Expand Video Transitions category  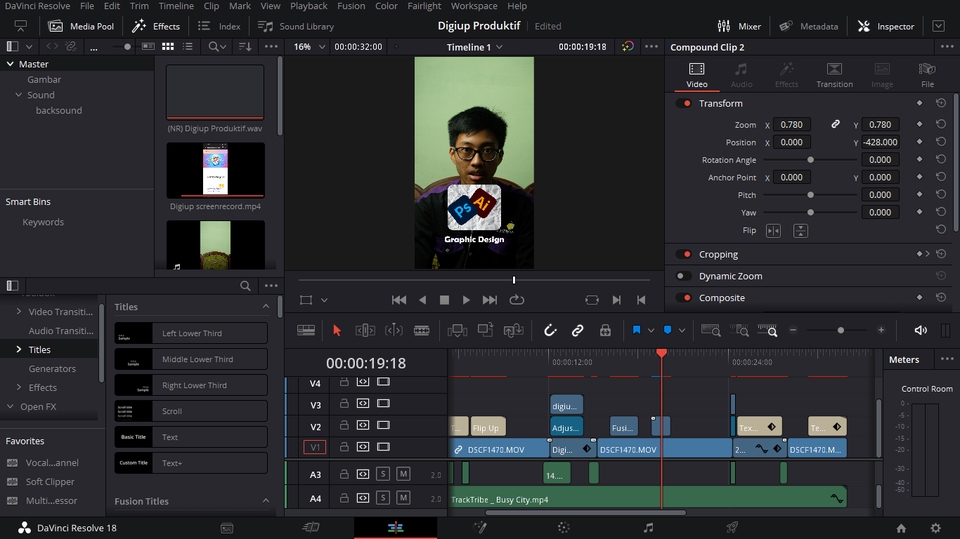pos(18,311)
